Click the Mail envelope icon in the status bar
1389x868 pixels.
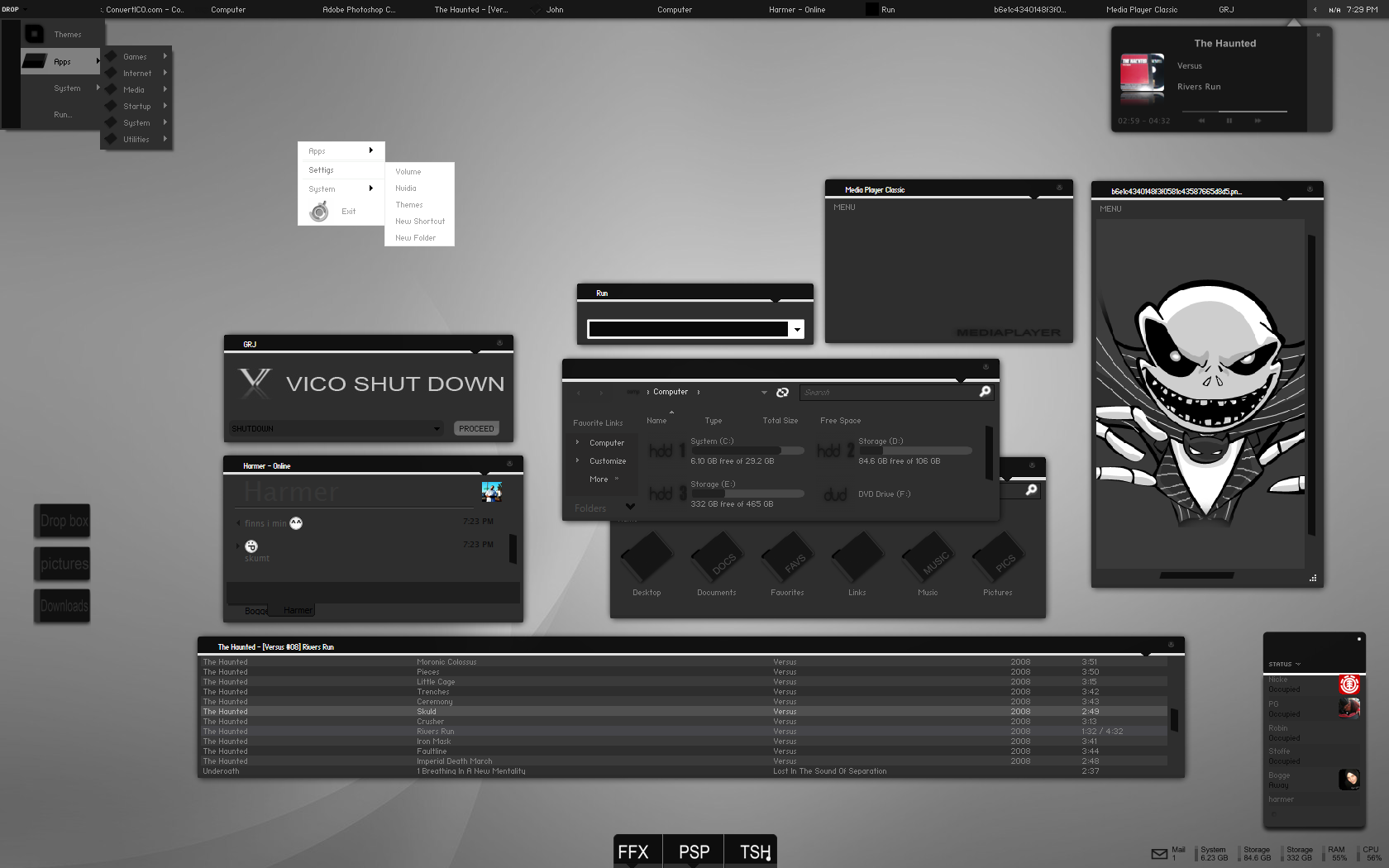(x=1159, y=854)
